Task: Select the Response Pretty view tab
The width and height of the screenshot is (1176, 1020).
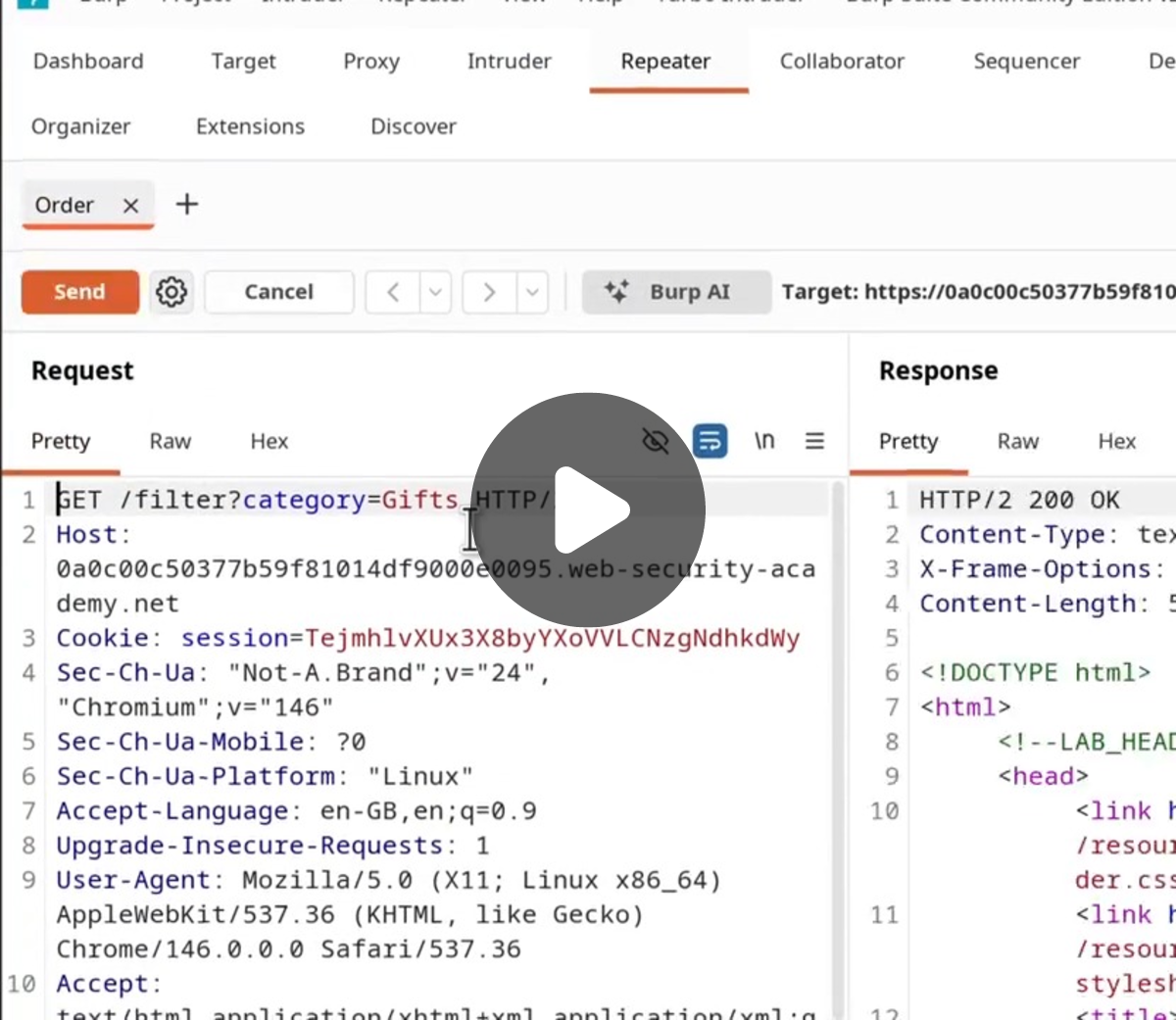Action: [x=908, y=441]
